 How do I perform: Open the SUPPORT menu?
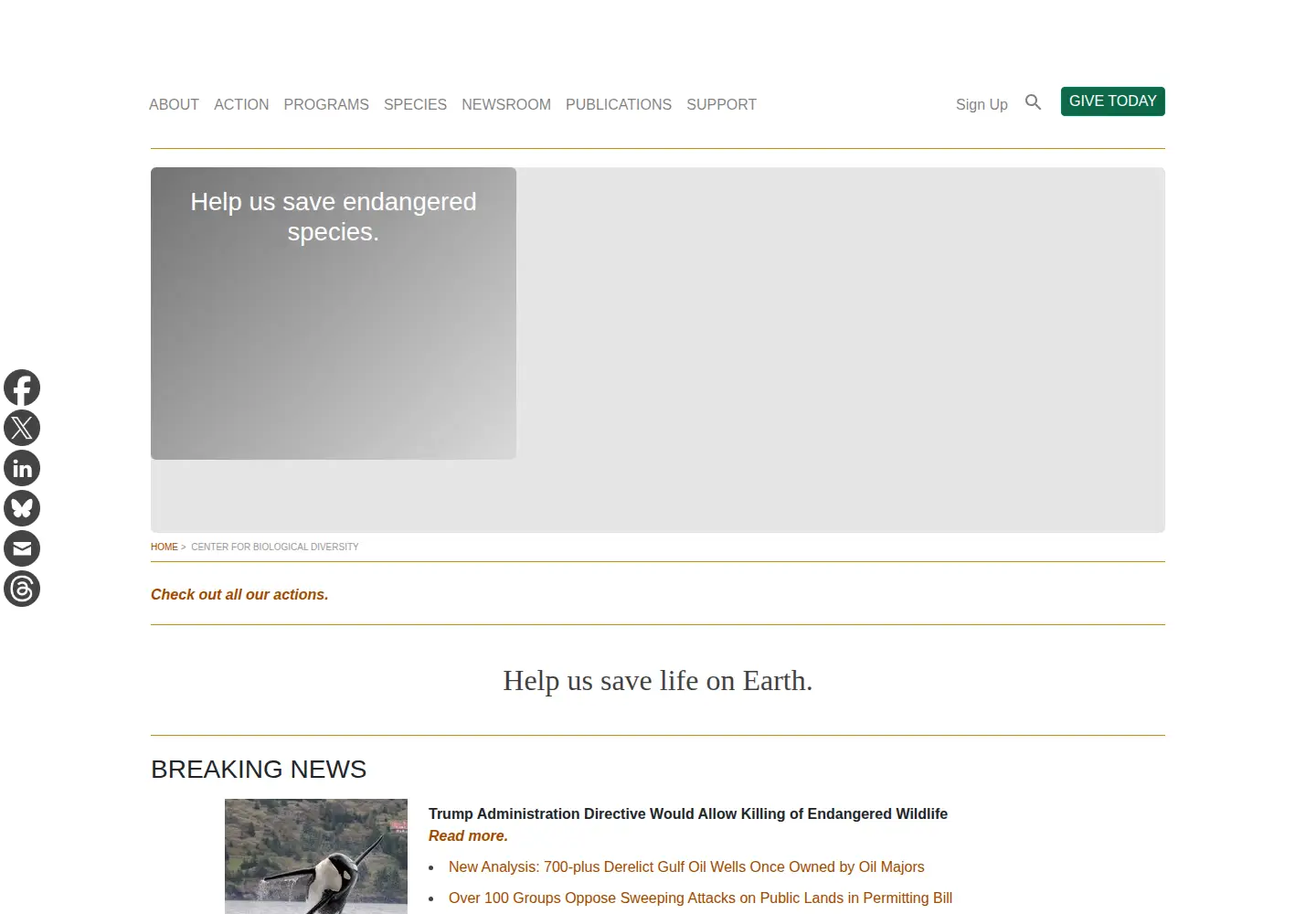point(721,104)
